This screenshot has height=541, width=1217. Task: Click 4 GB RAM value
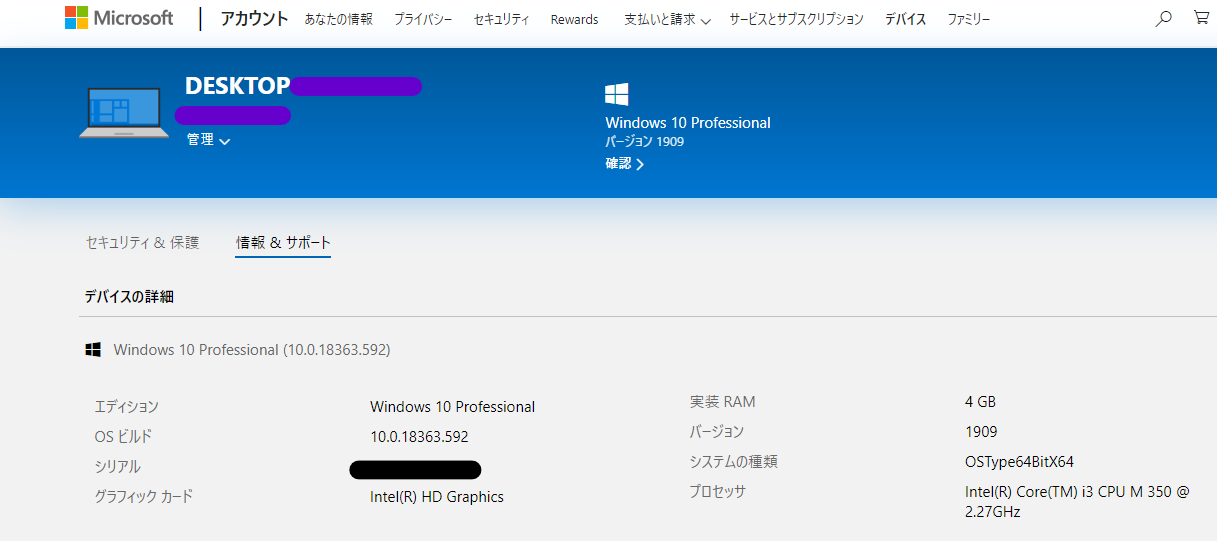tap(980, 402)
